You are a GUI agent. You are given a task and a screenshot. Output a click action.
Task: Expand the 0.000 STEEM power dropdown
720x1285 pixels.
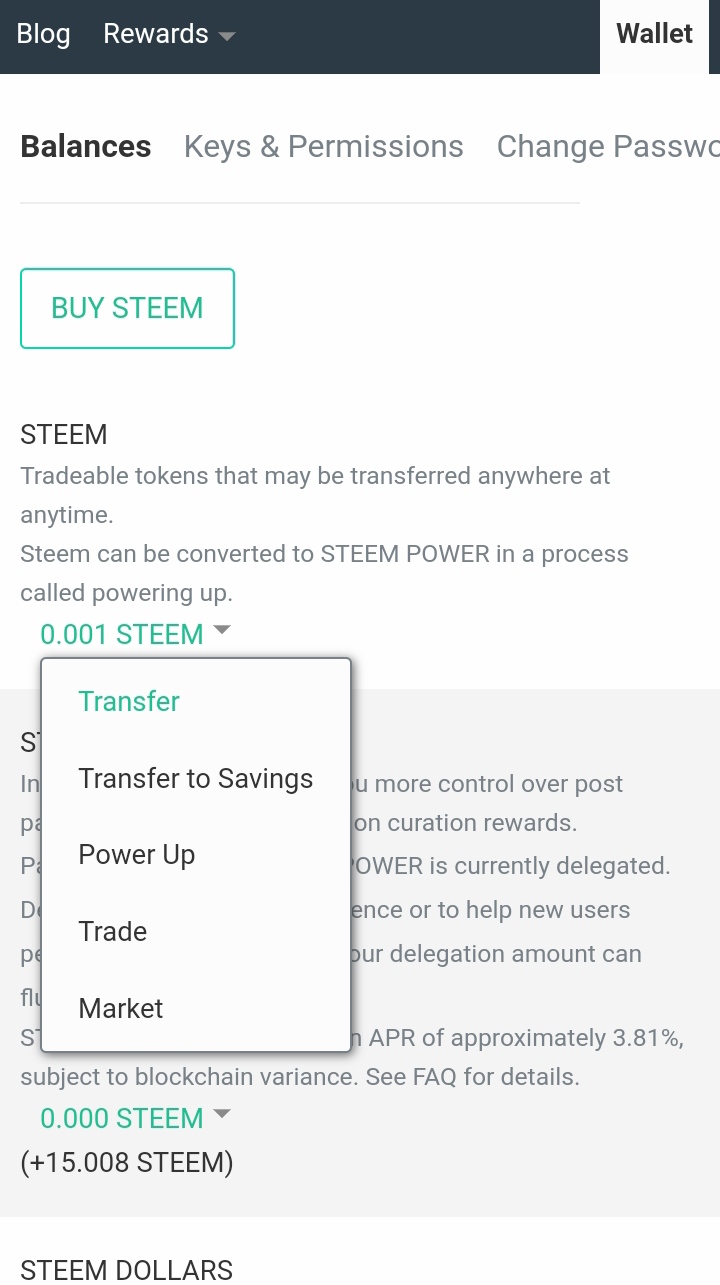122,1119
